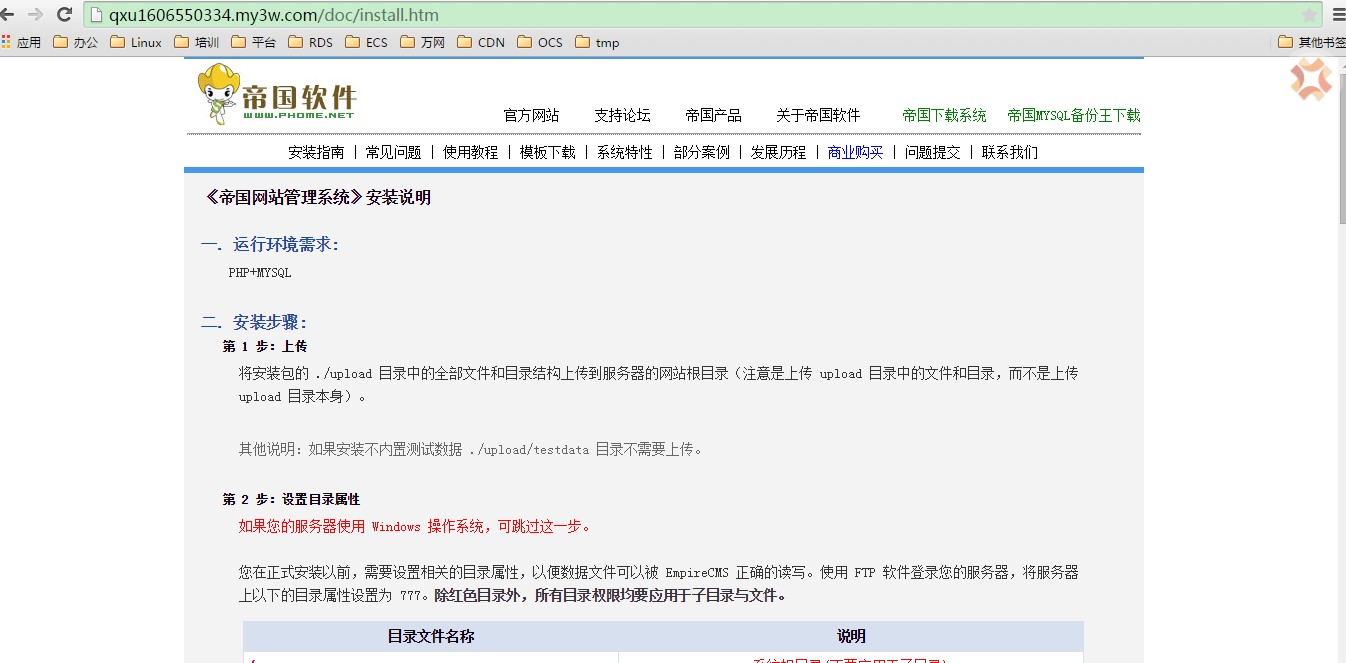Visit the 帝国下载系统 link
This screenshot has width=1346, height=663.
944,115
